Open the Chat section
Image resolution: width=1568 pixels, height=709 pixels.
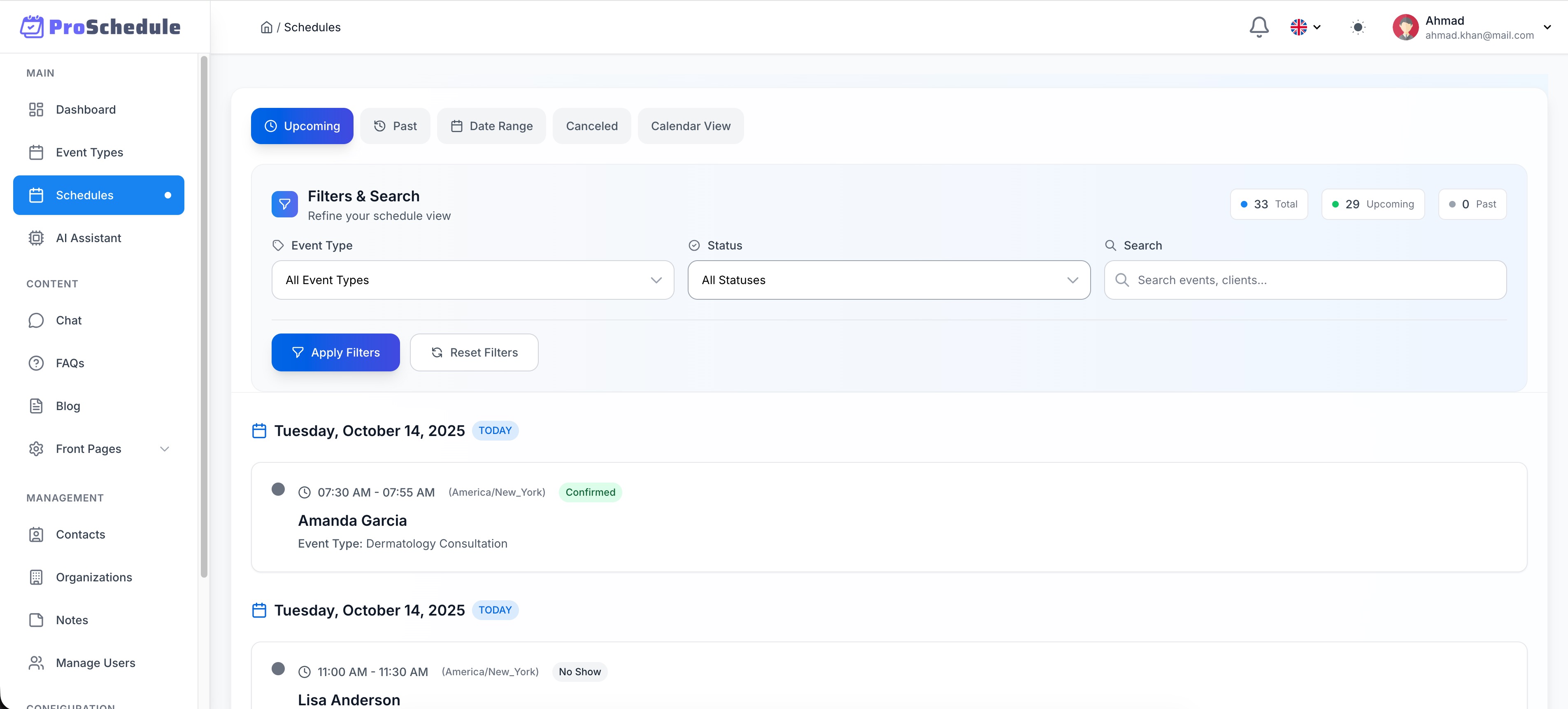[68, 320]
